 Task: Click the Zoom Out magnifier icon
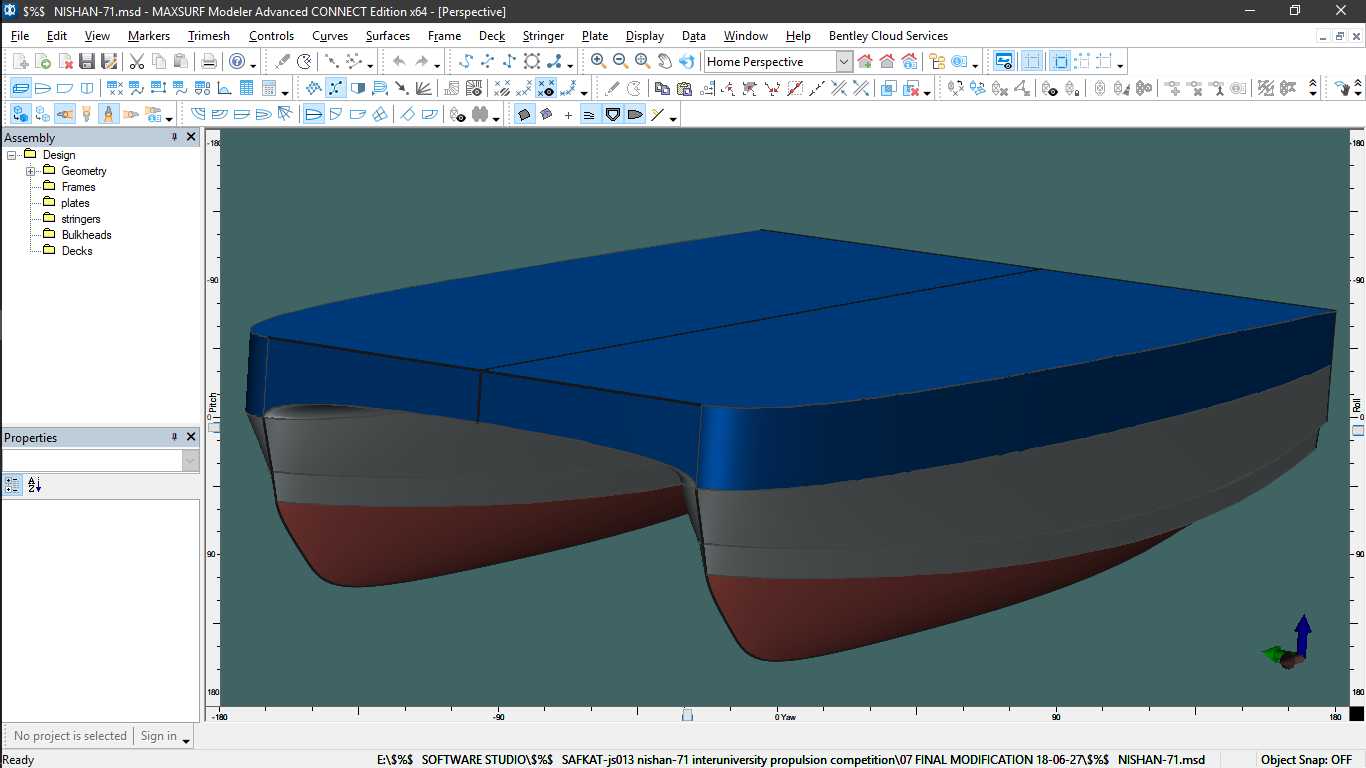coord(620,62)
